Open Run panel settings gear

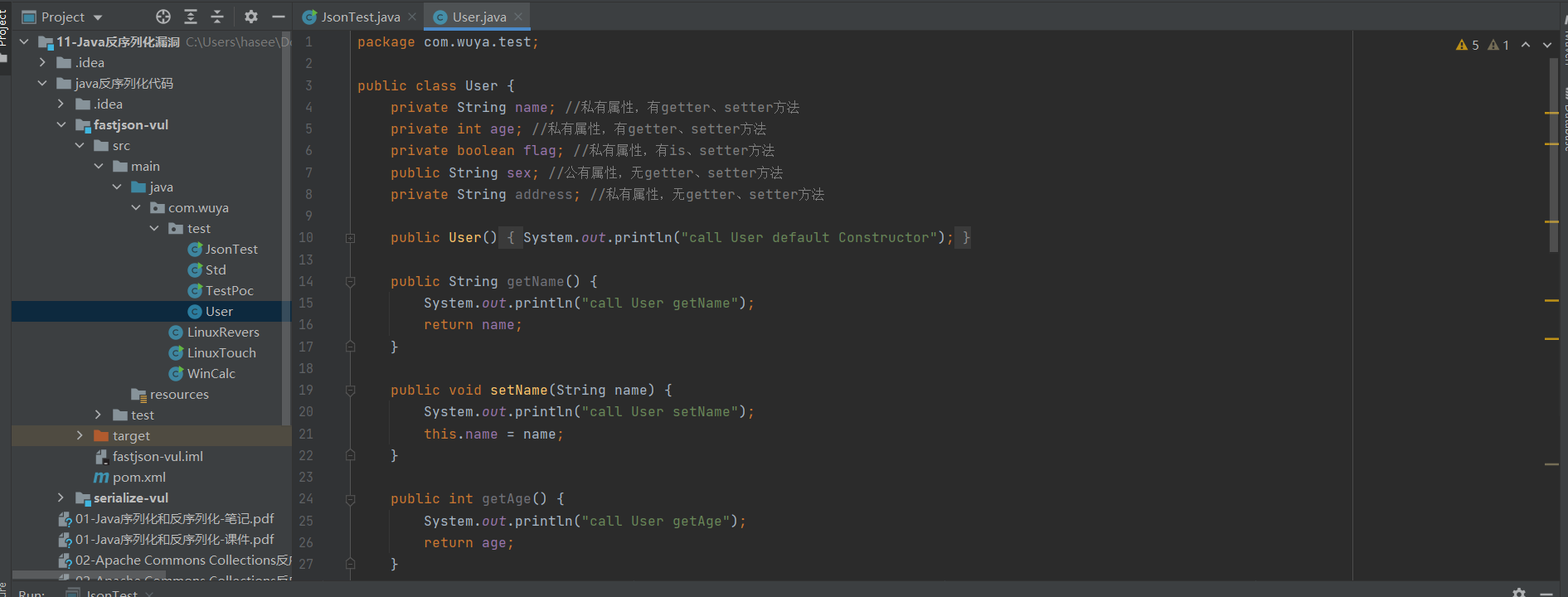[x=1519, y=592]
